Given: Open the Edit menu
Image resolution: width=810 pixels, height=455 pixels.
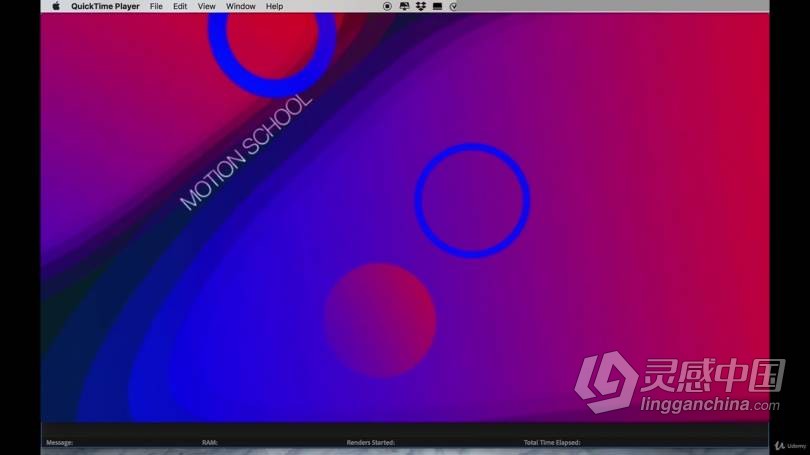Looking at the screenshot, I should 180,6.
